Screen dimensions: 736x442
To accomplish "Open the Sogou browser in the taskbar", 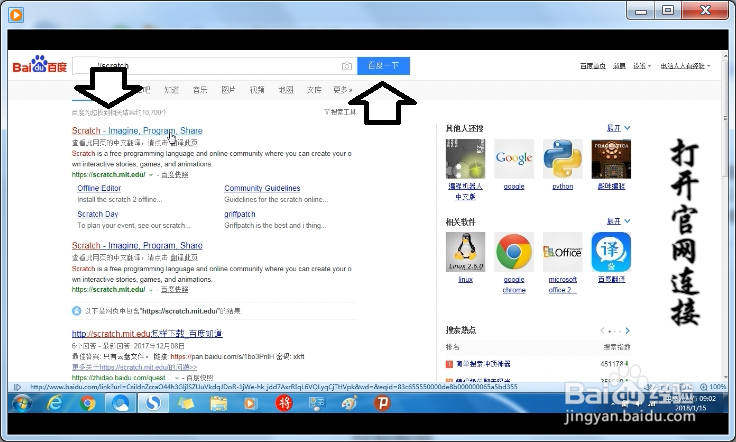I will pyautogui.click(x=153, y=403).
